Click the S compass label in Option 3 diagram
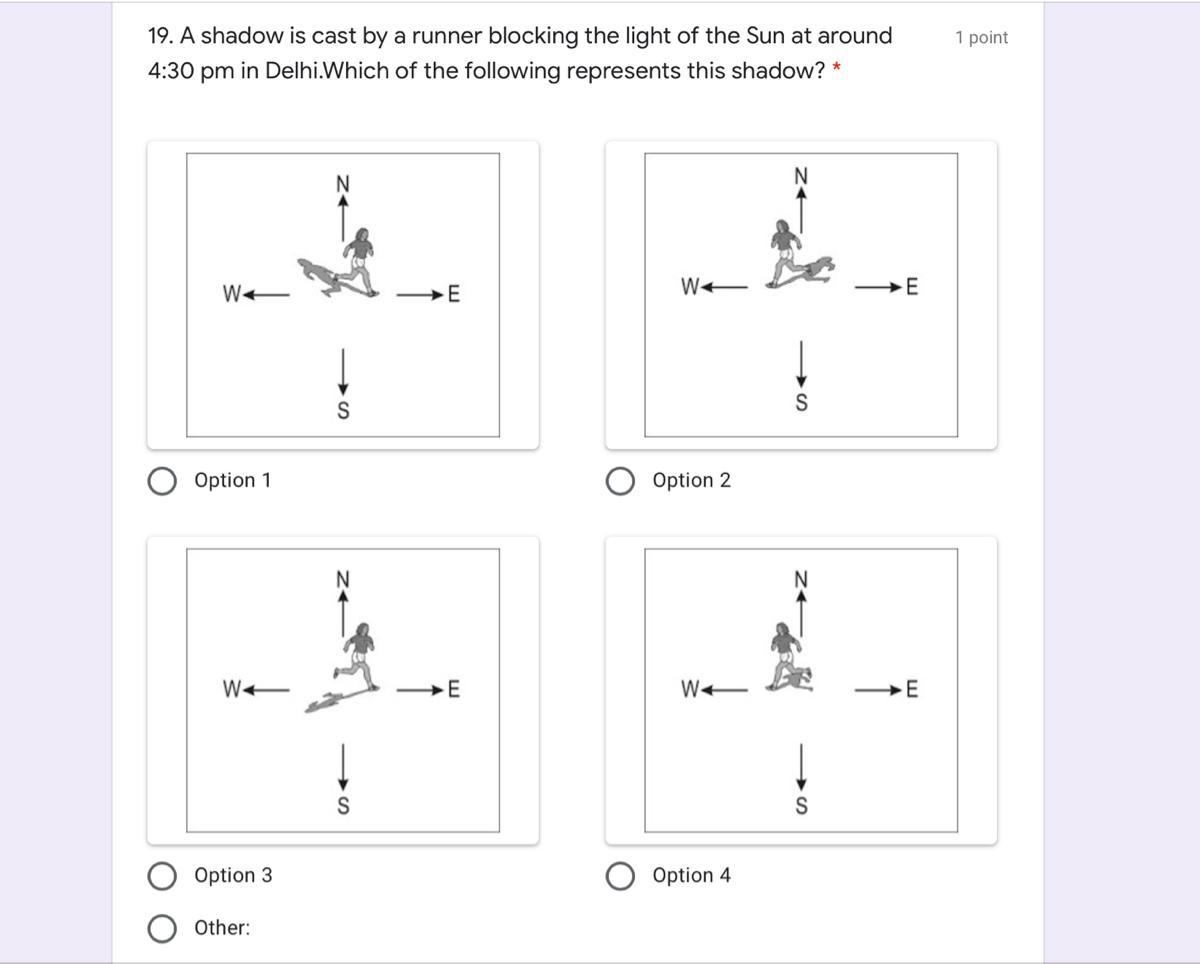 pyautogui.click(x=343, y=807)
